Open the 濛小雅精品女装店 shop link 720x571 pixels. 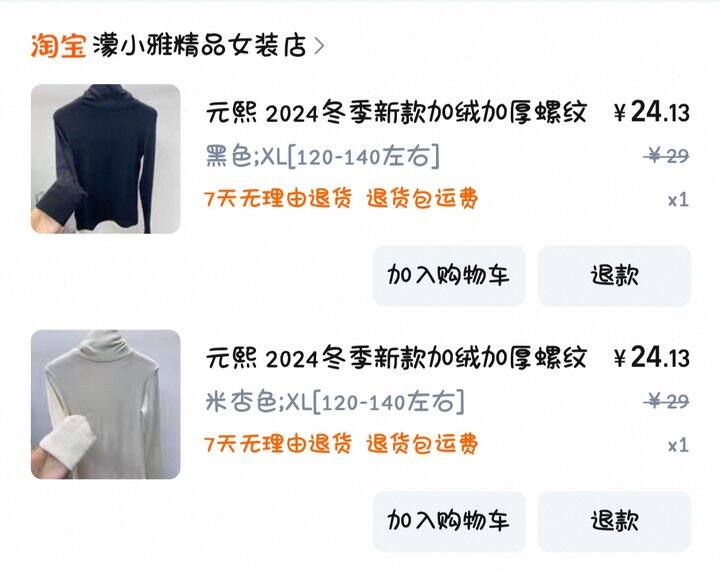[x=200, y=46]
